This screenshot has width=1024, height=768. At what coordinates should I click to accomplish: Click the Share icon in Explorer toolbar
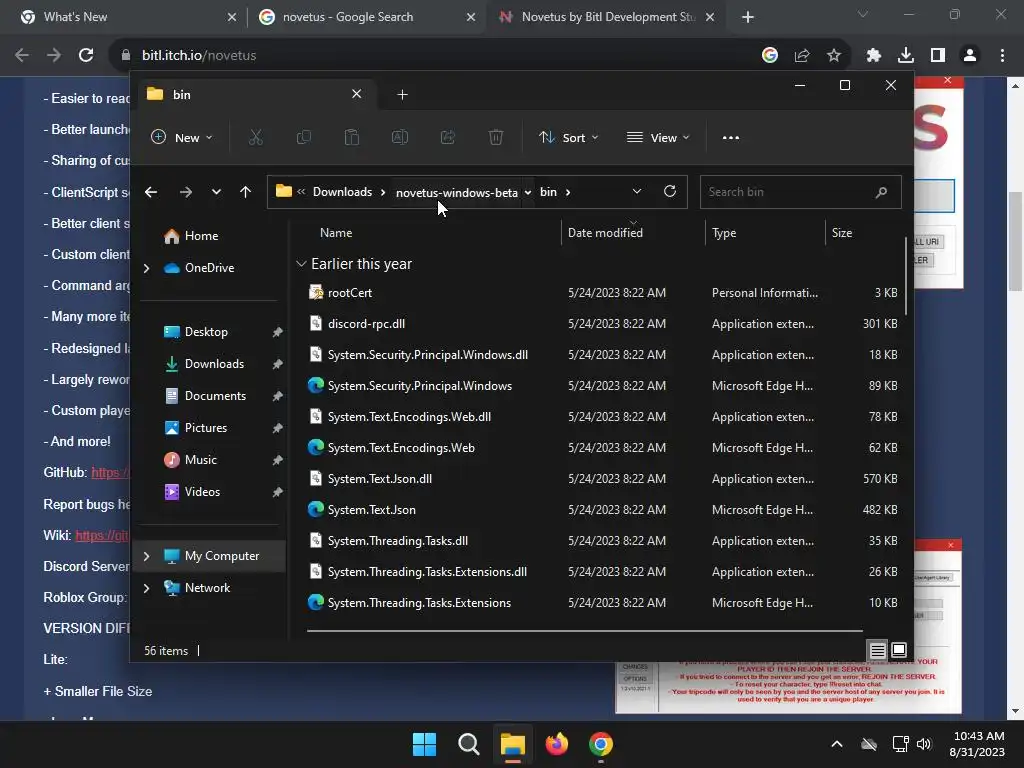(x=448, y=137)
